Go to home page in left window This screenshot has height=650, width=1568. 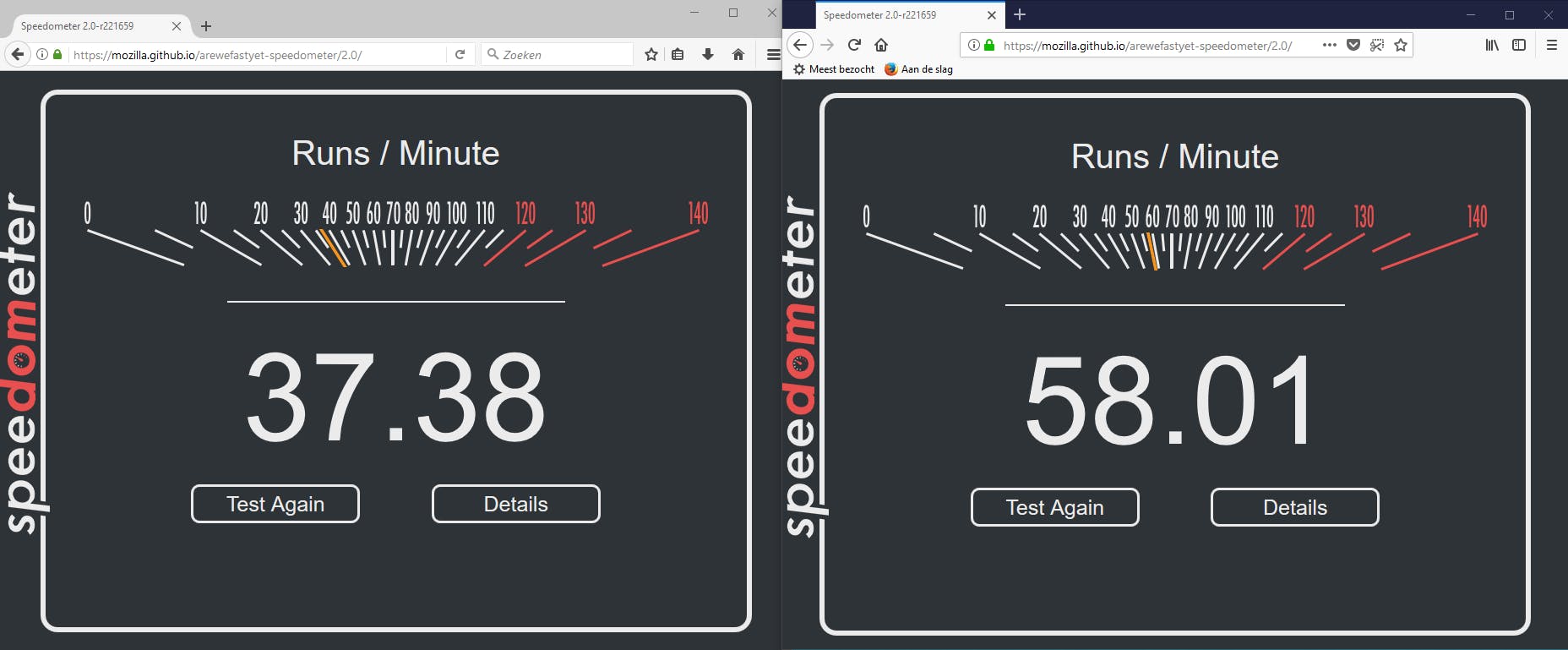click(738, 55)
